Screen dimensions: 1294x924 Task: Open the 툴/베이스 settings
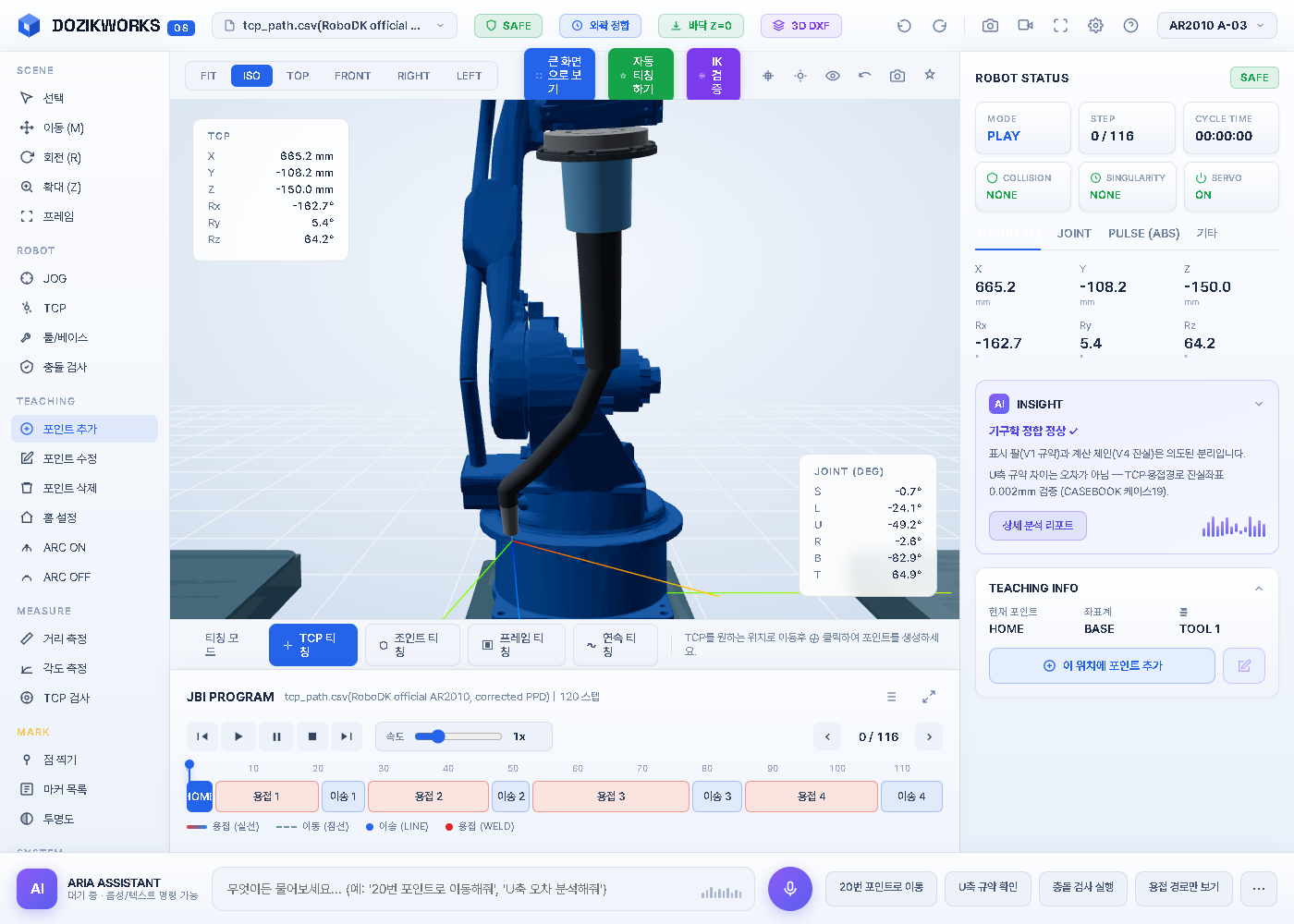tap(84, 337)
